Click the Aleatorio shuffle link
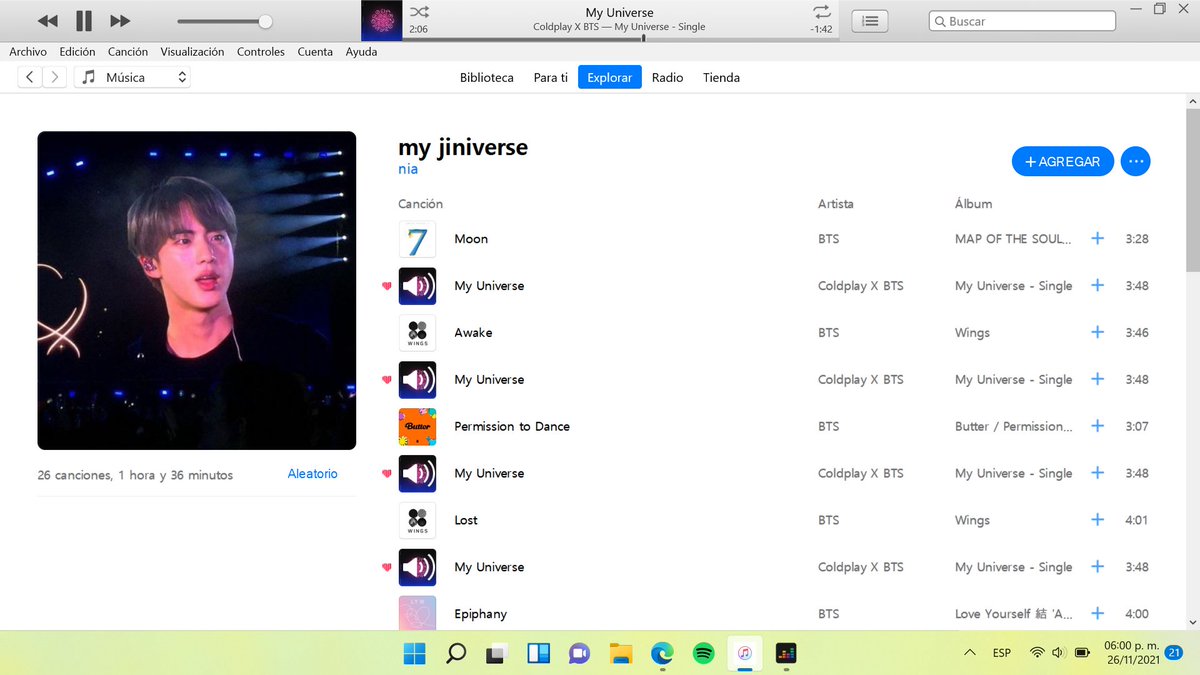 (313, 474)
